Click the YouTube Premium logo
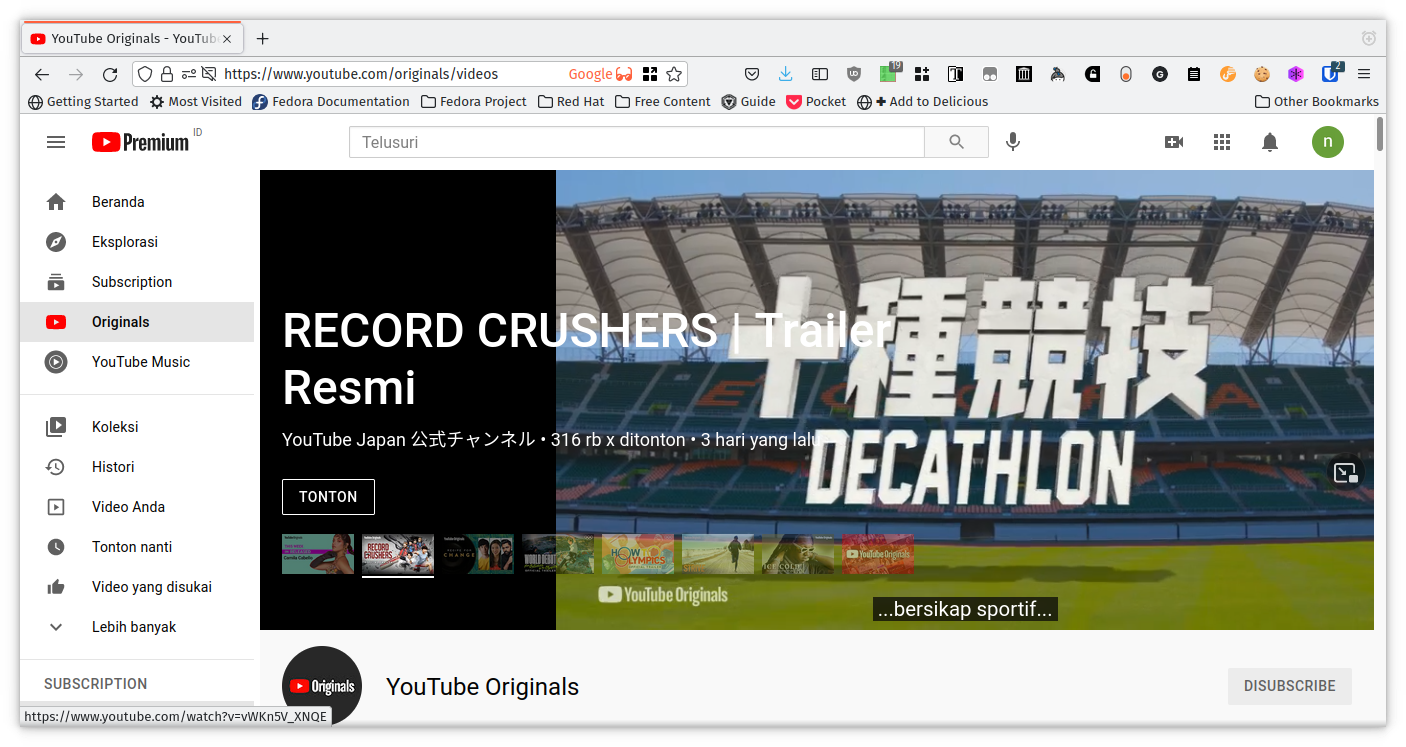 pos(140,142)
